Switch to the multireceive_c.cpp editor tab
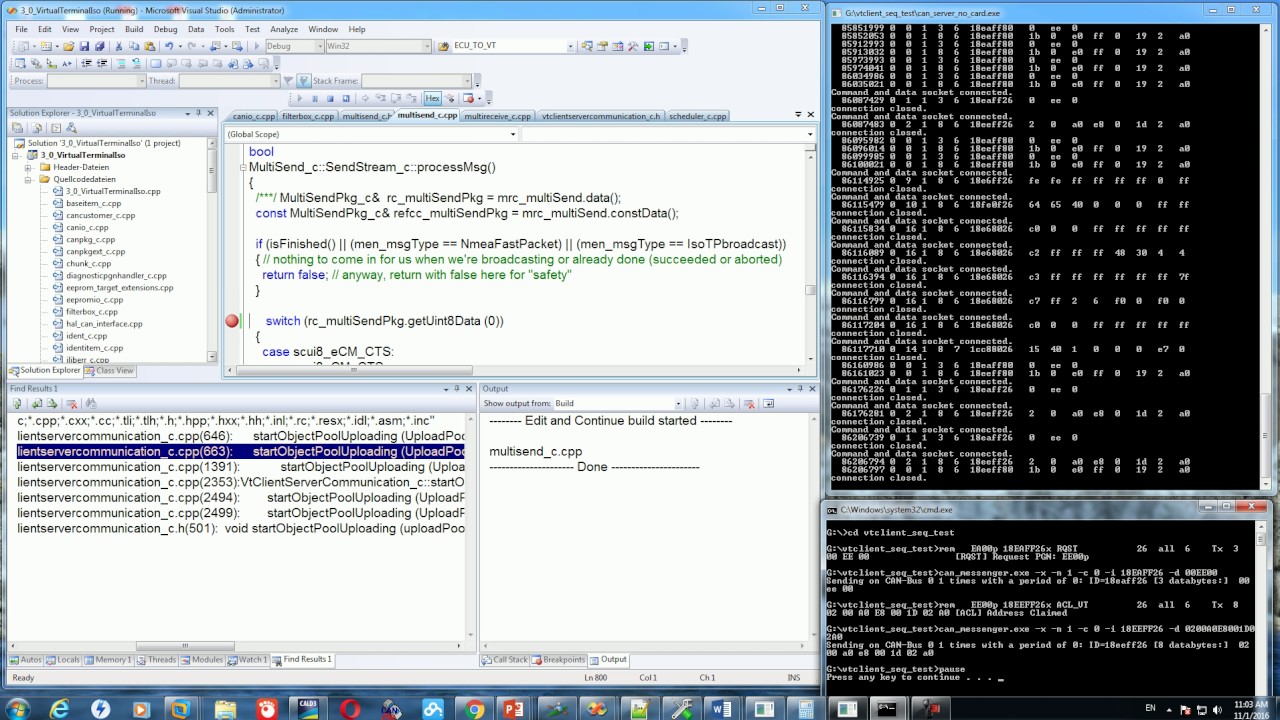This screenshot has height=720, width=1280. (x=497, y=116)
